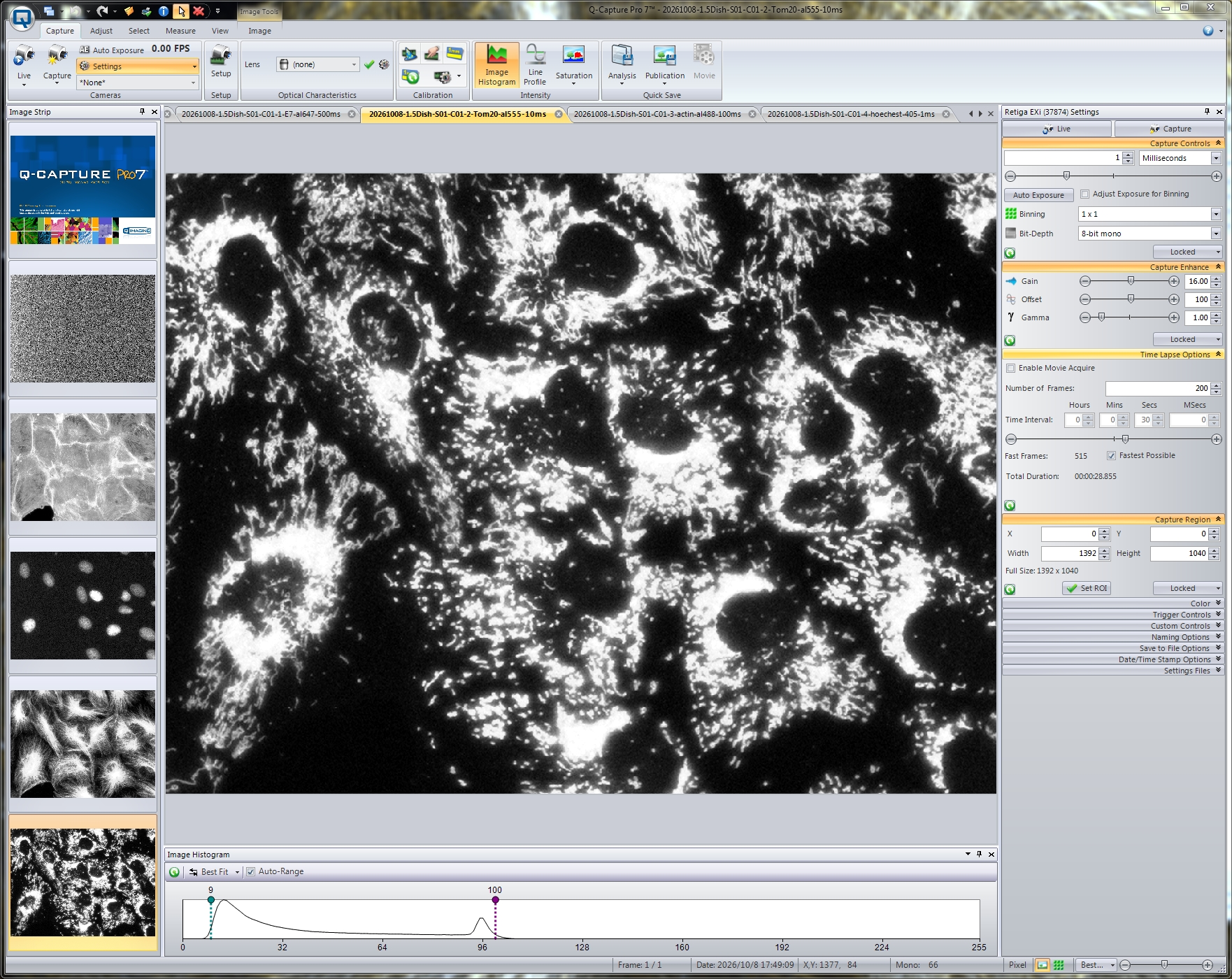This screenshot has height=979, width=1232.
Task: Click the Gain slider handle
Action: (1131, 280)
